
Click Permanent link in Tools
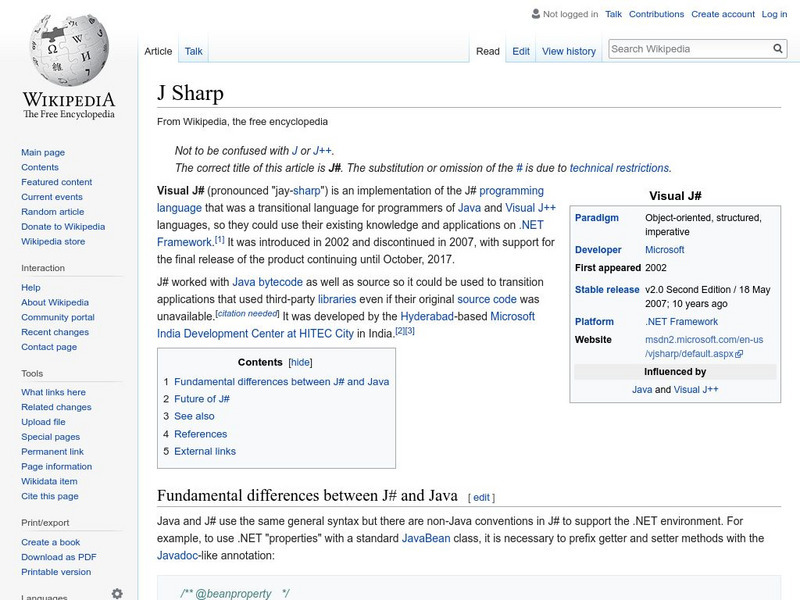point(53,451)
